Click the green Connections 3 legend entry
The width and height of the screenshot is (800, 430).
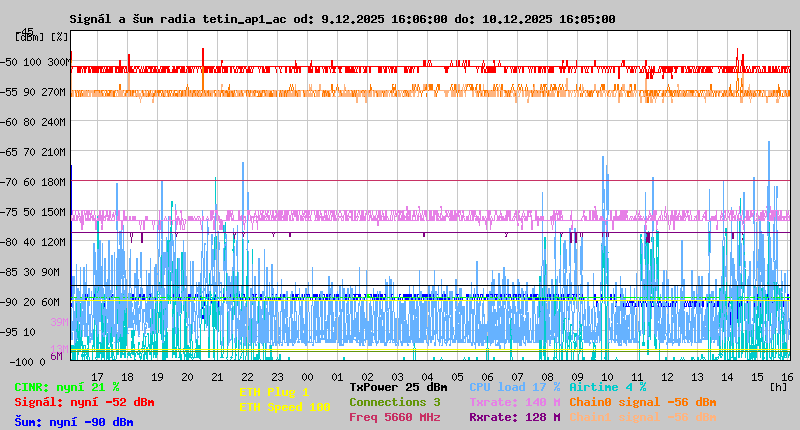(394, 402)
